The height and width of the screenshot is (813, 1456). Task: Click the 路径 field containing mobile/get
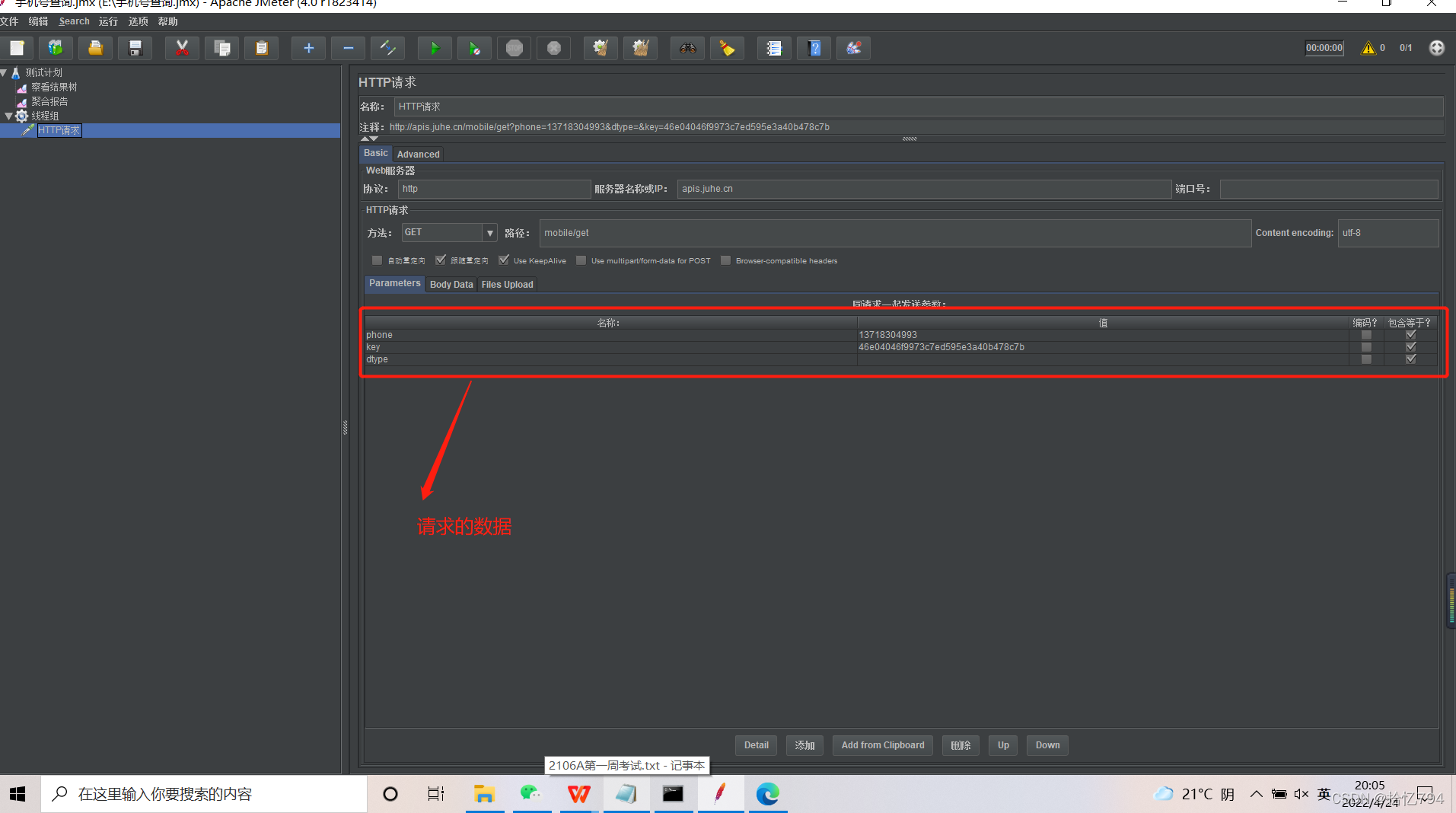(x=895, y=233)
